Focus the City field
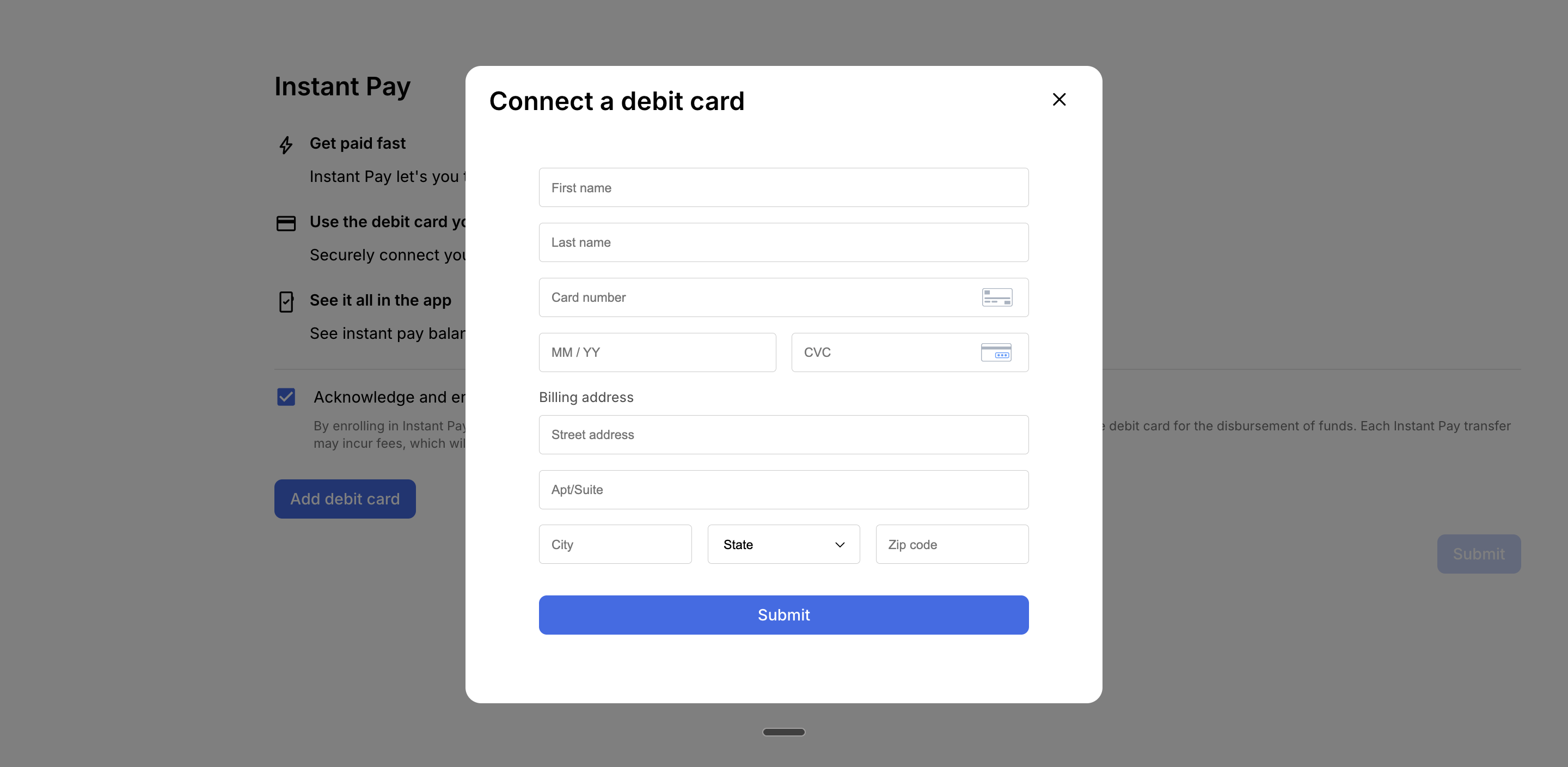This screenshot has width=1568, height=767. coord(615,544)
